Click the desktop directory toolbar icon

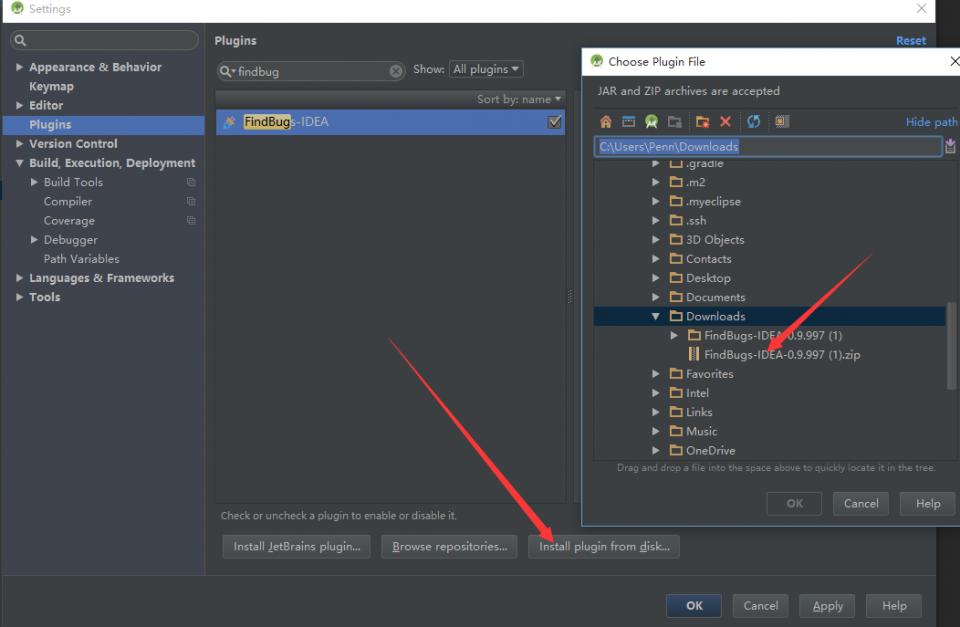(628, 121)
